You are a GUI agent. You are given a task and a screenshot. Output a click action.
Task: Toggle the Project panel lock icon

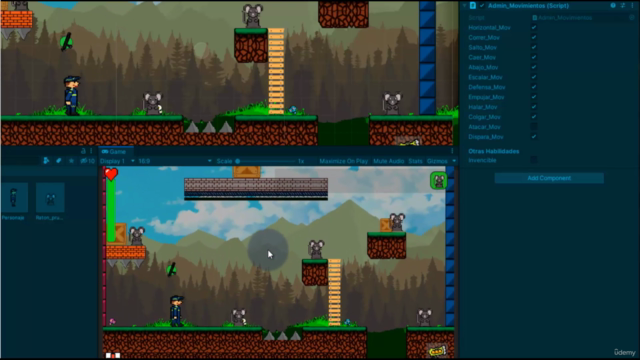[83, 151]
